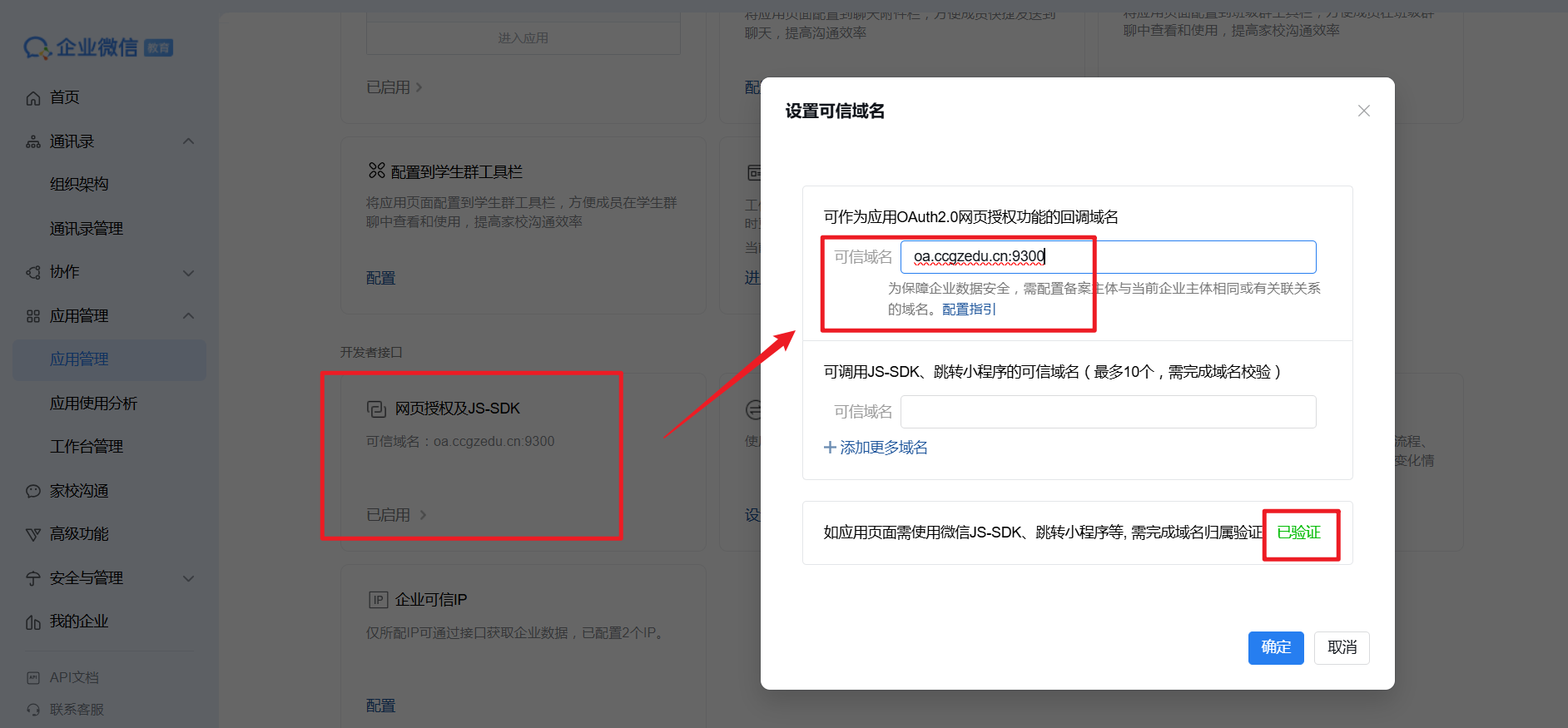Click the 进入应用 button
1568x728 pixels.
click(523, 38)
